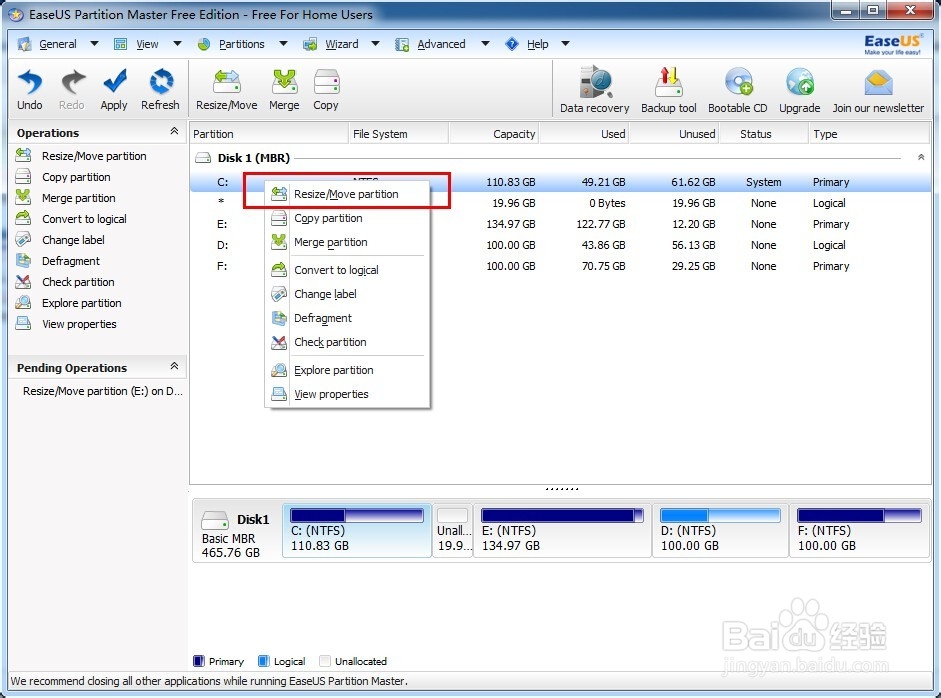Click the Convert to logical icon in the context menu
The height and width of the screenshot is (698, 941).
pyautogui.click(x=279, y=270)
